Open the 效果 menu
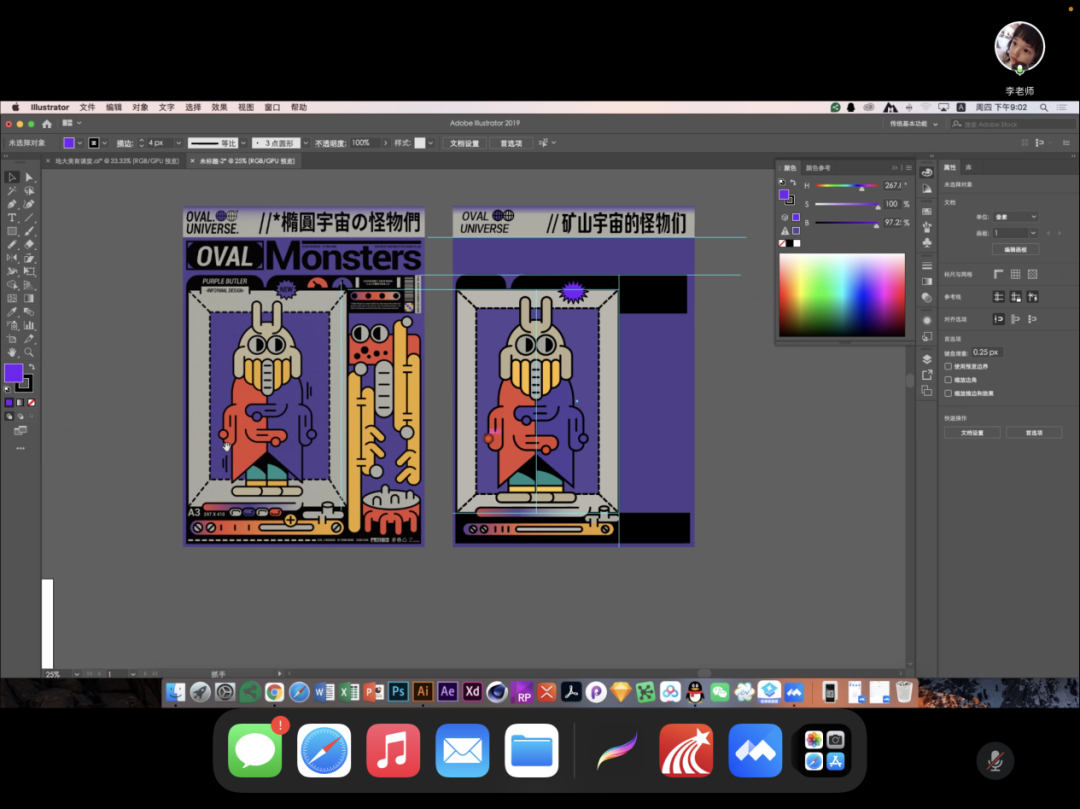This screenshot has height=809, width=1080. click(219, 107)
